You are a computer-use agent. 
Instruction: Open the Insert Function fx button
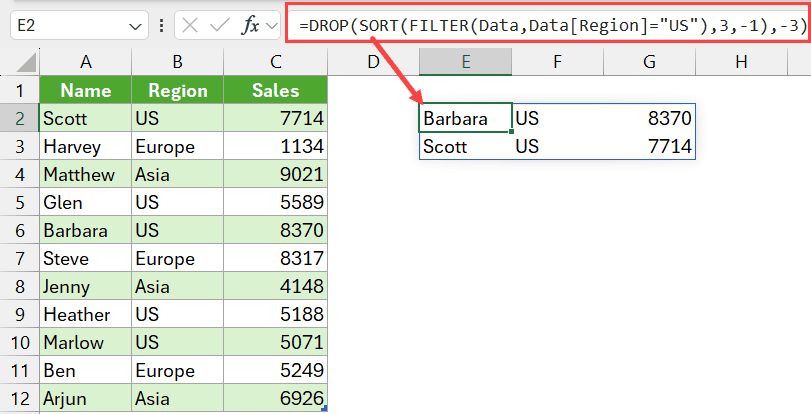251,25
